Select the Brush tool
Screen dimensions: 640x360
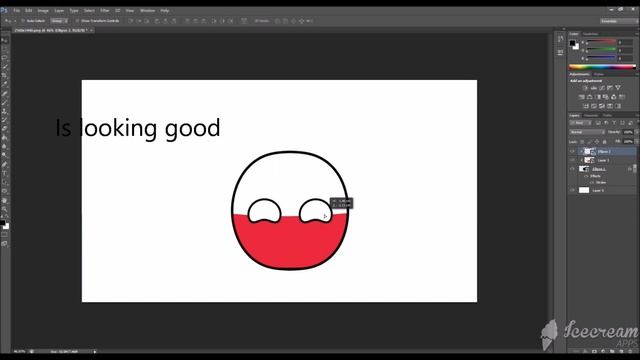click(x=4, y=102)
